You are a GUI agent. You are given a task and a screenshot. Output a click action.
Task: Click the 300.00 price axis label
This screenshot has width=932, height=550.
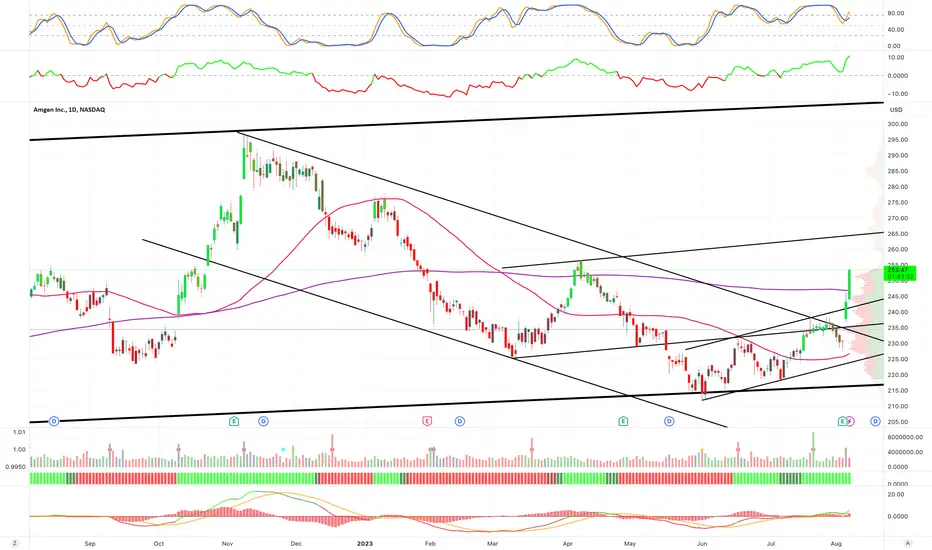click(898, 124)
